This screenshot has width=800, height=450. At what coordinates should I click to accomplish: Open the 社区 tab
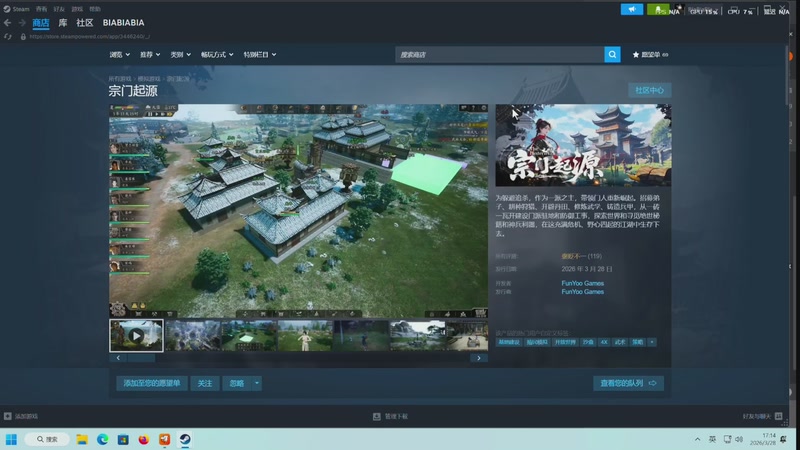pyautogui.click(x=85, y=22)
